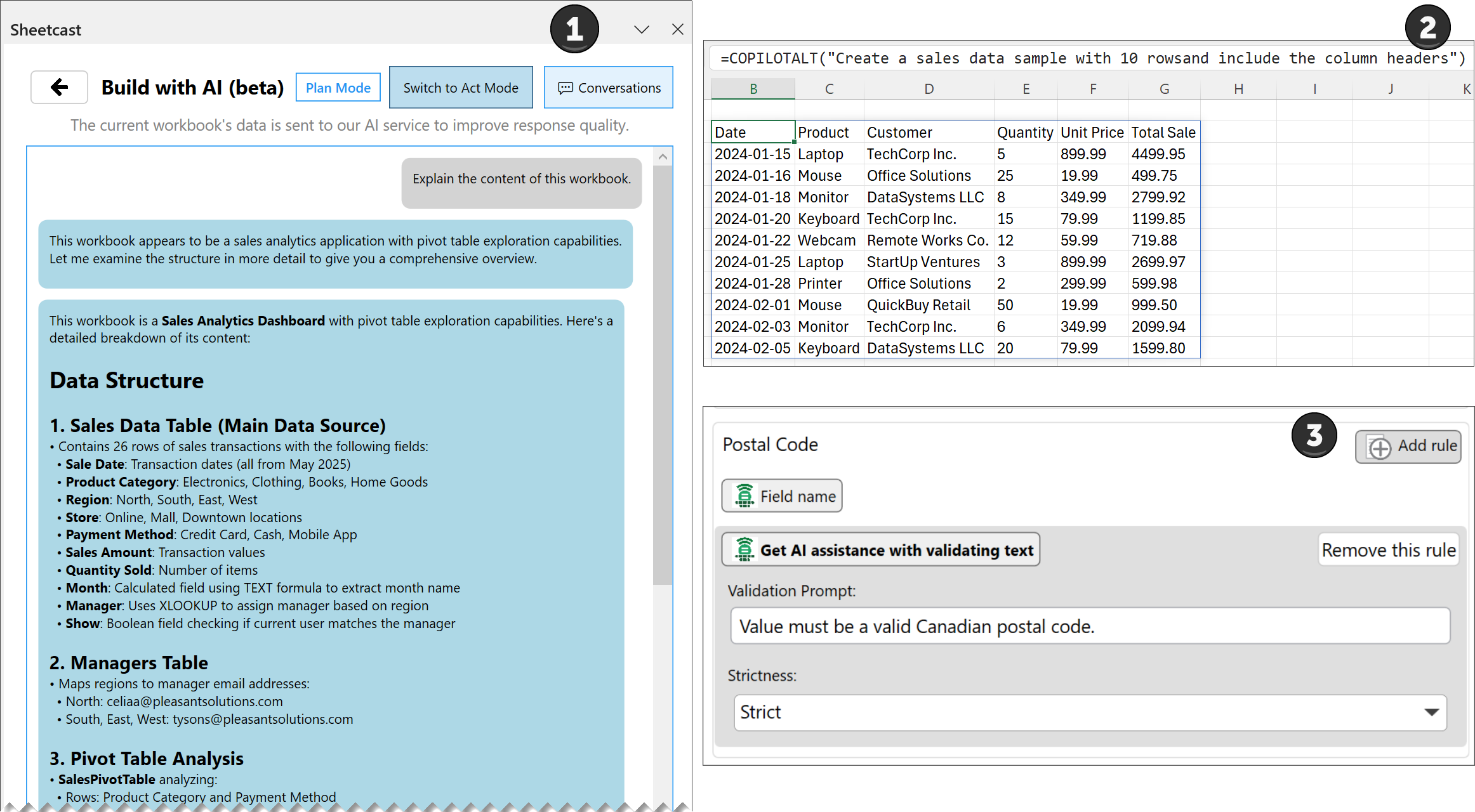Select the Date header cell

click(753, 133)
